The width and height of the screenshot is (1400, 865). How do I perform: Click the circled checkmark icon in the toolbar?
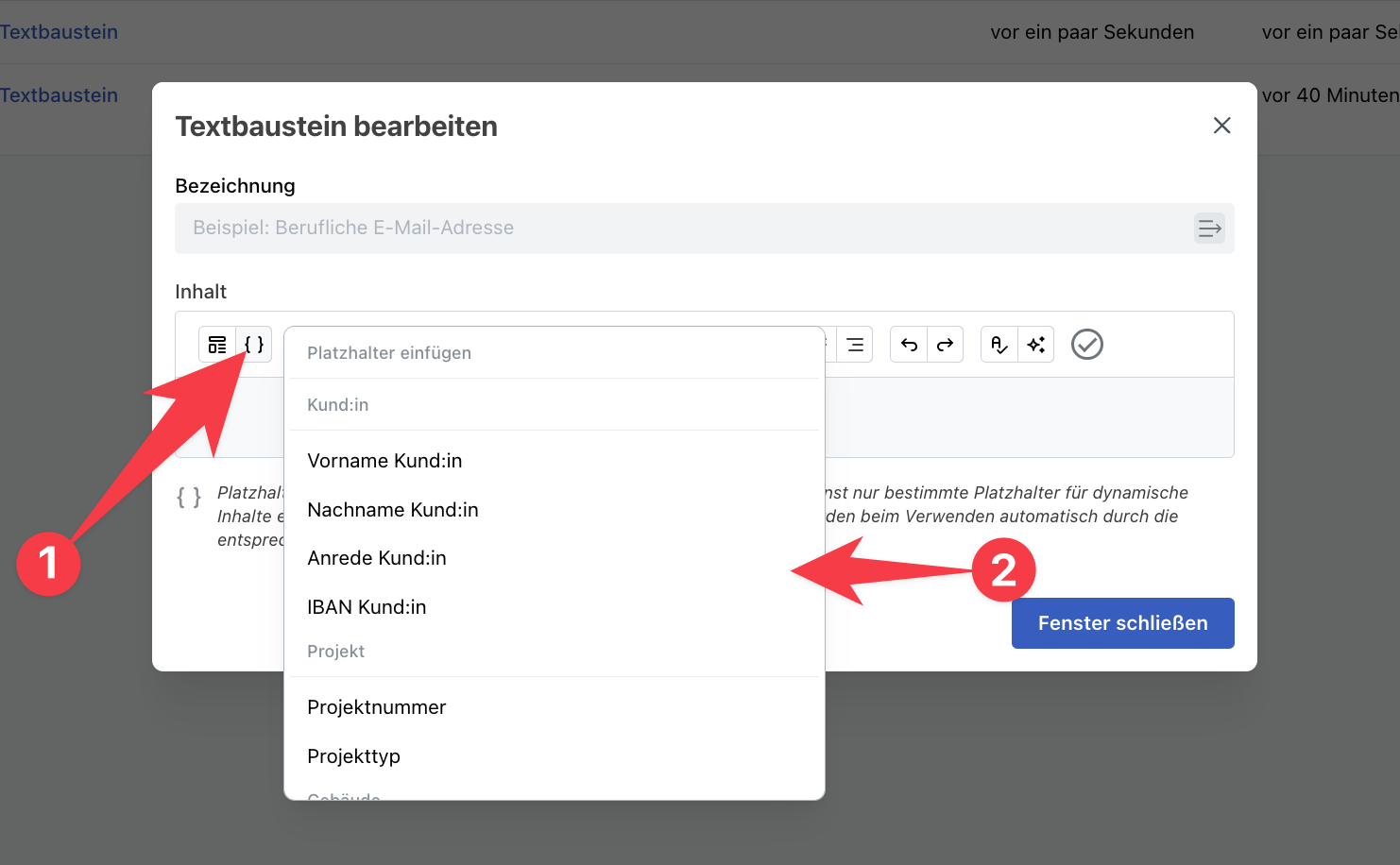(x=1087, y=345)
